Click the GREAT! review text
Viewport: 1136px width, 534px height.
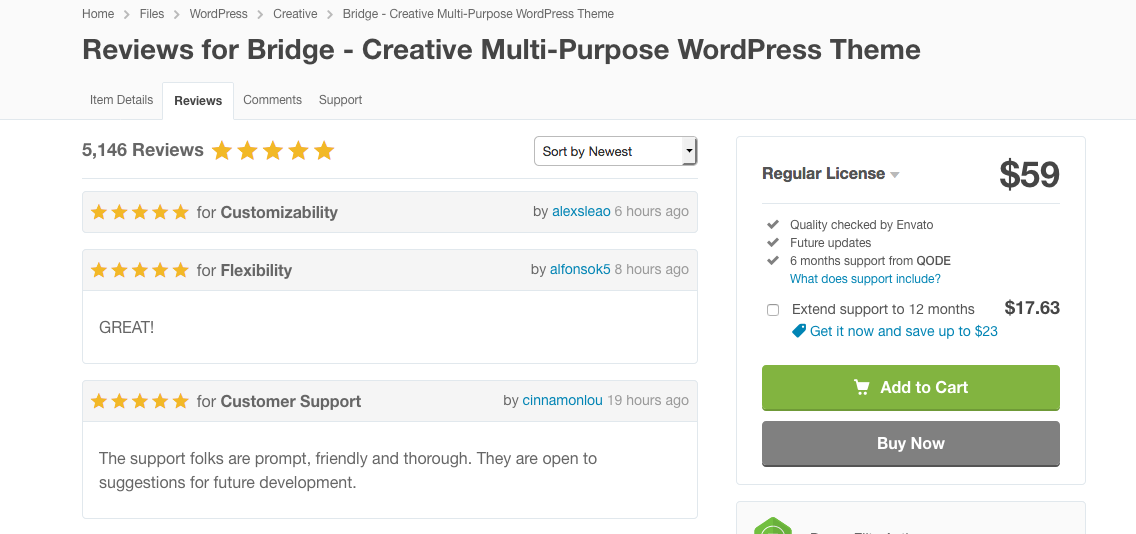pyautogui.click(x=127, y=328)
